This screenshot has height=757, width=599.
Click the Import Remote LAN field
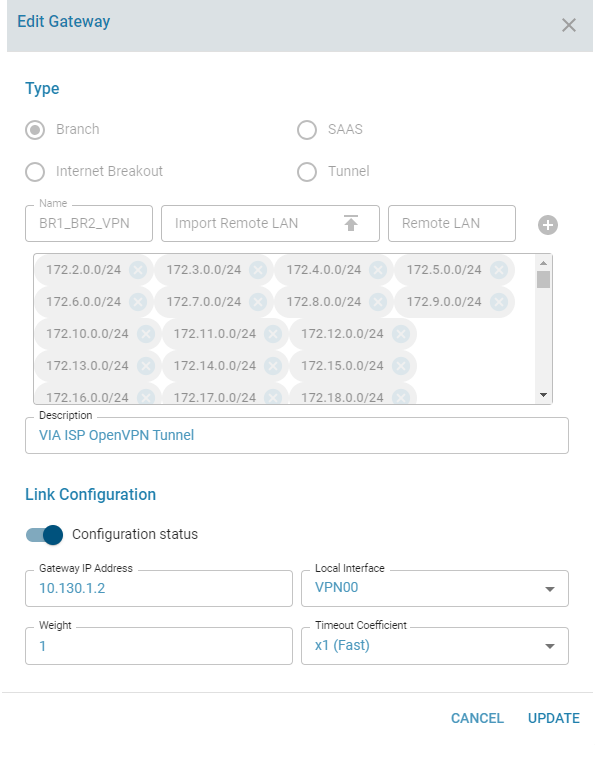coord(270,224)
